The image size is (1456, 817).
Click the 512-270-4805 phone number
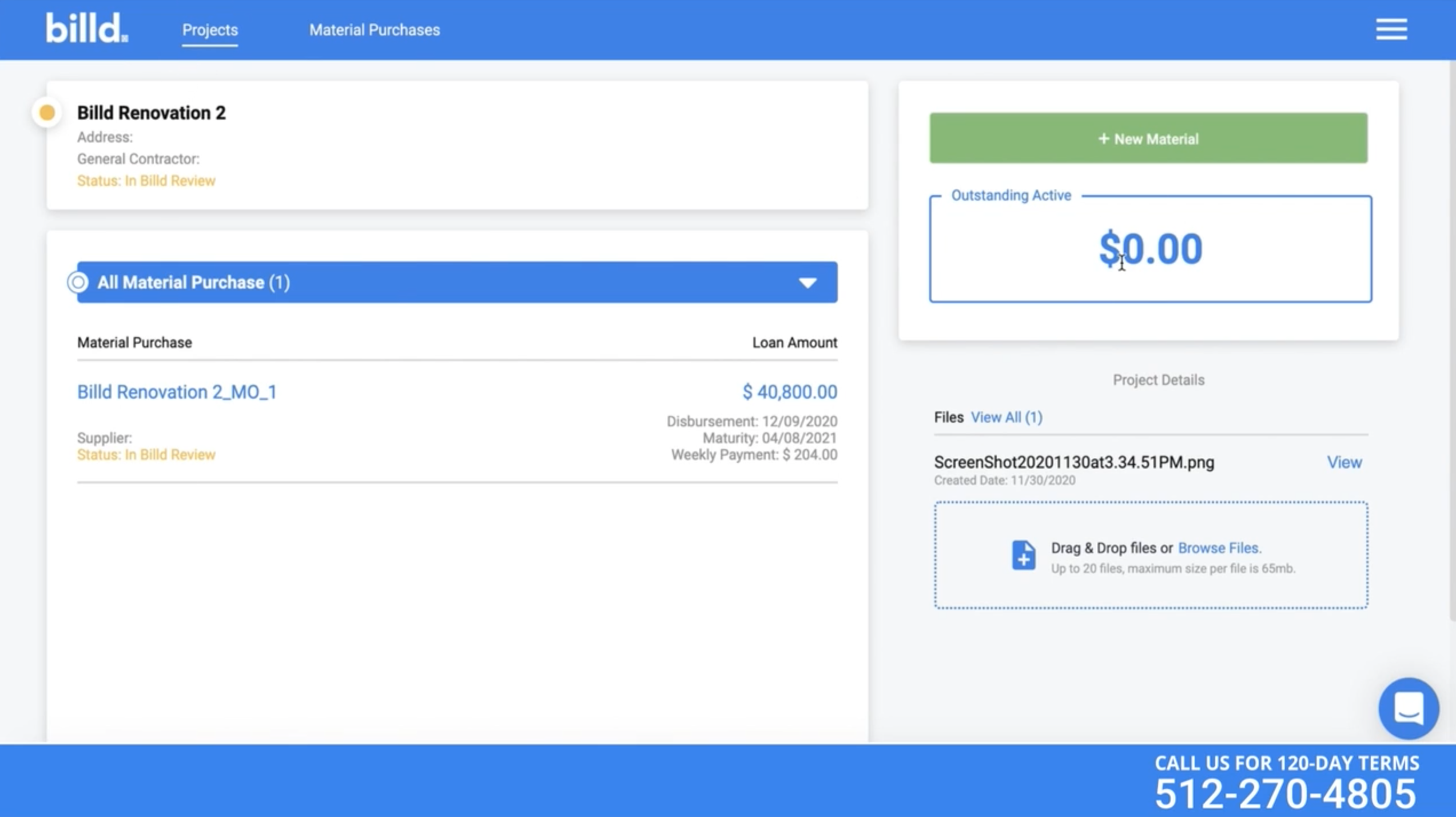1285,794
